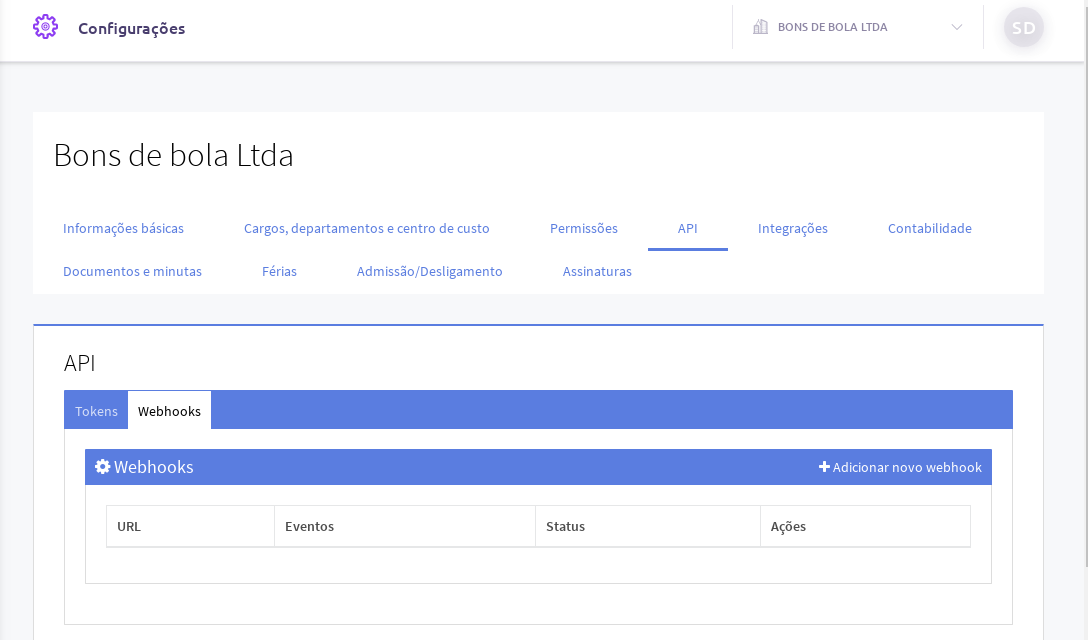Open the Informações básicas tab
Image resolution: width=1088 pixels, height=640 pixels.
pos(124,228)
